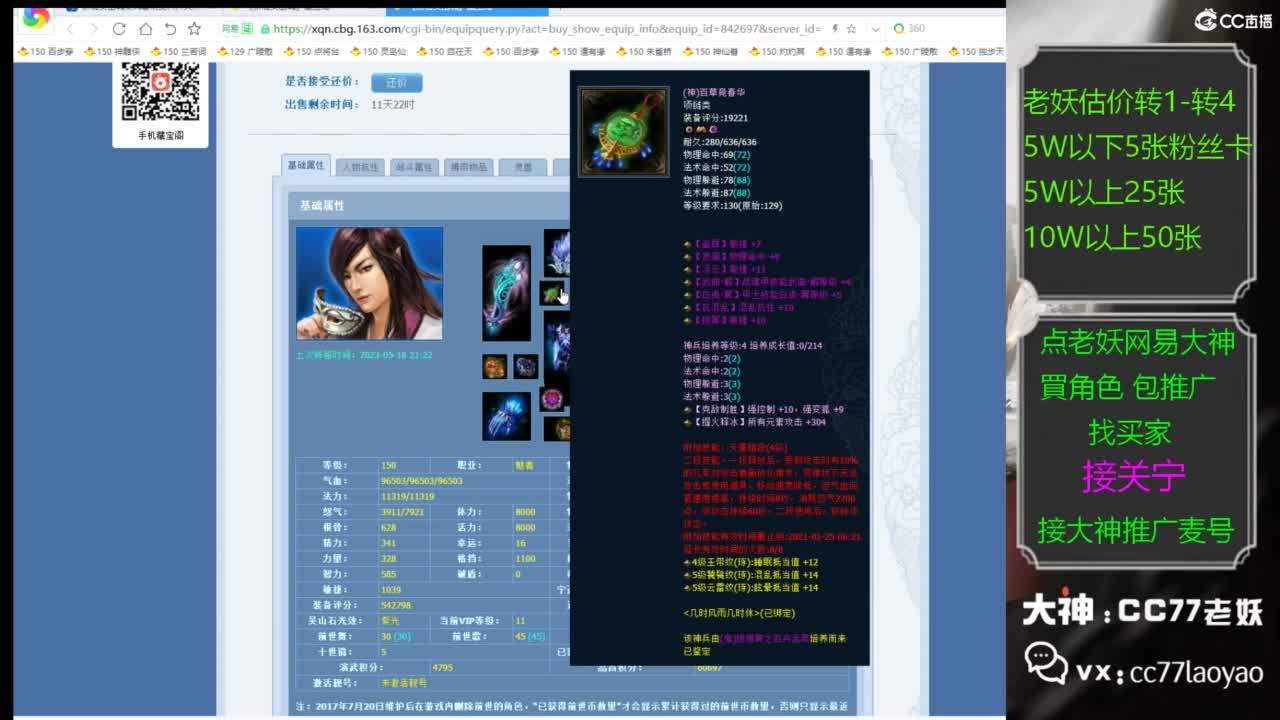1280x720 pixels.
Task: Click the browser back arrow
Action: 69,29
